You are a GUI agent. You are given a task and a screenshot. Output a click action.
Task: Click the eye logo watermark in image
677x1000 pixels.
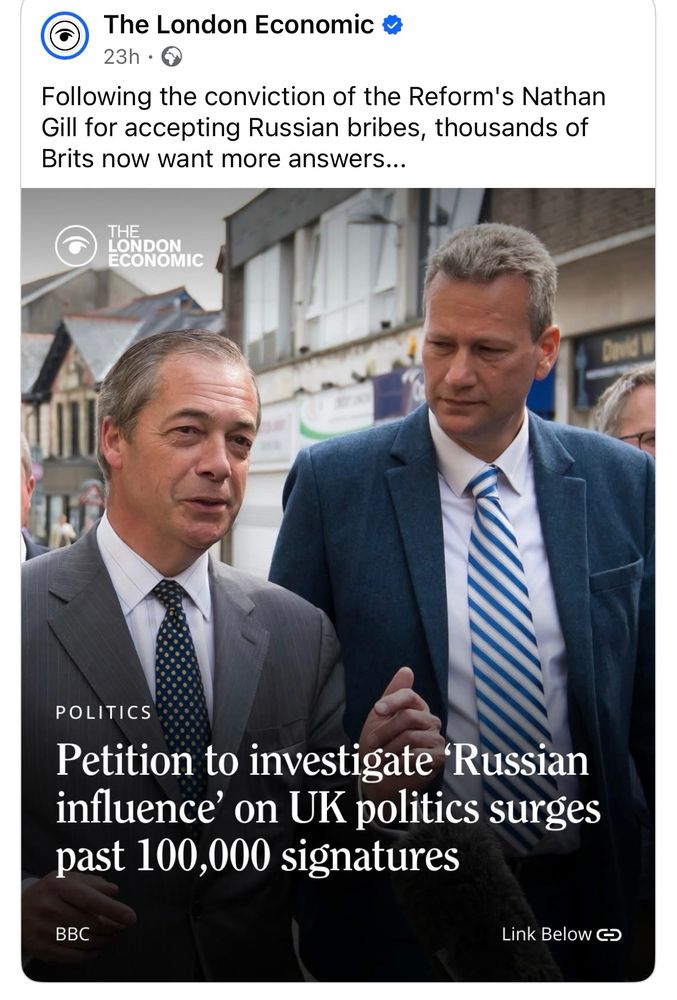click(76, 246)
